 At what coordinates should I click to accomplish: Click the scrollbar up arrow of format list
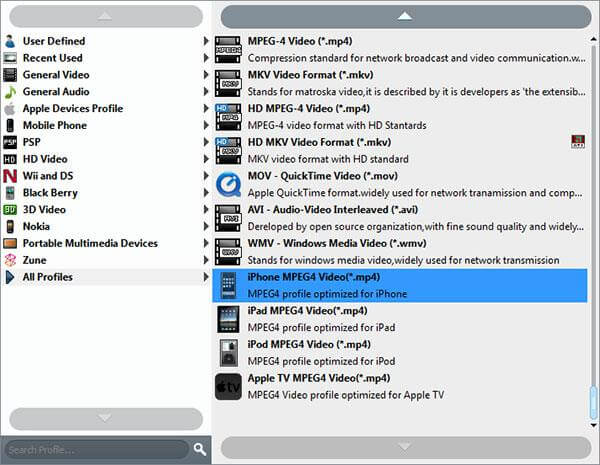click(x=593, y=39)
